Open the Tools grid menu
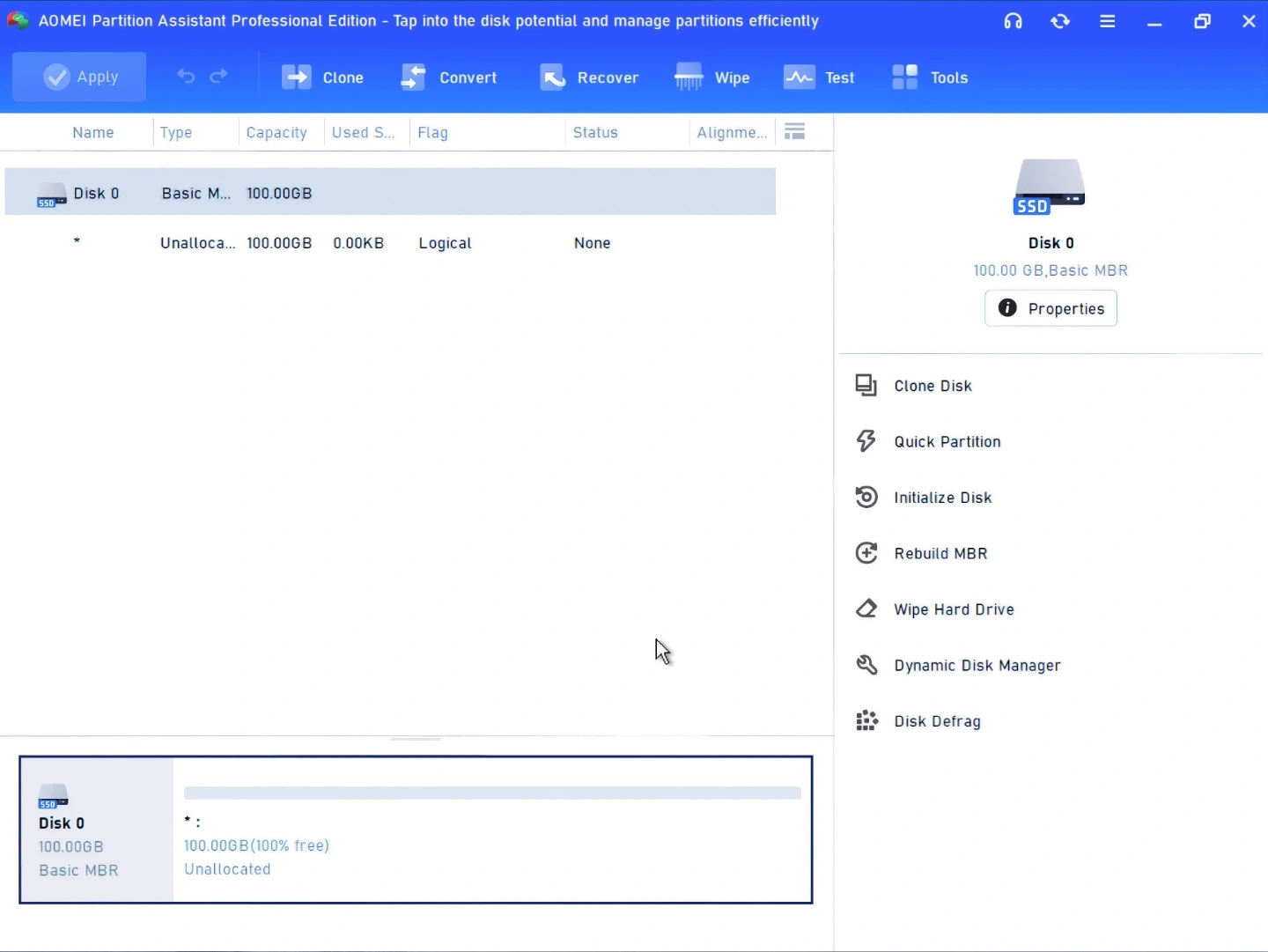1268x952 pixels. (x=929, y=77)
